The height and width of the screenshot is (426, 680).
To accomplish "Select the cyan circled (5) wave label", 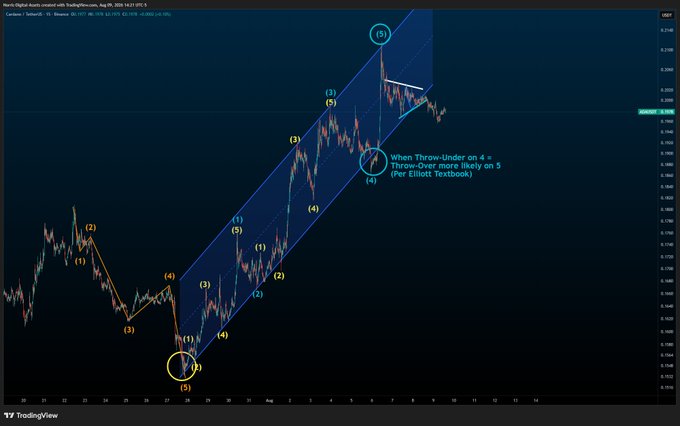I will point(380,34).
